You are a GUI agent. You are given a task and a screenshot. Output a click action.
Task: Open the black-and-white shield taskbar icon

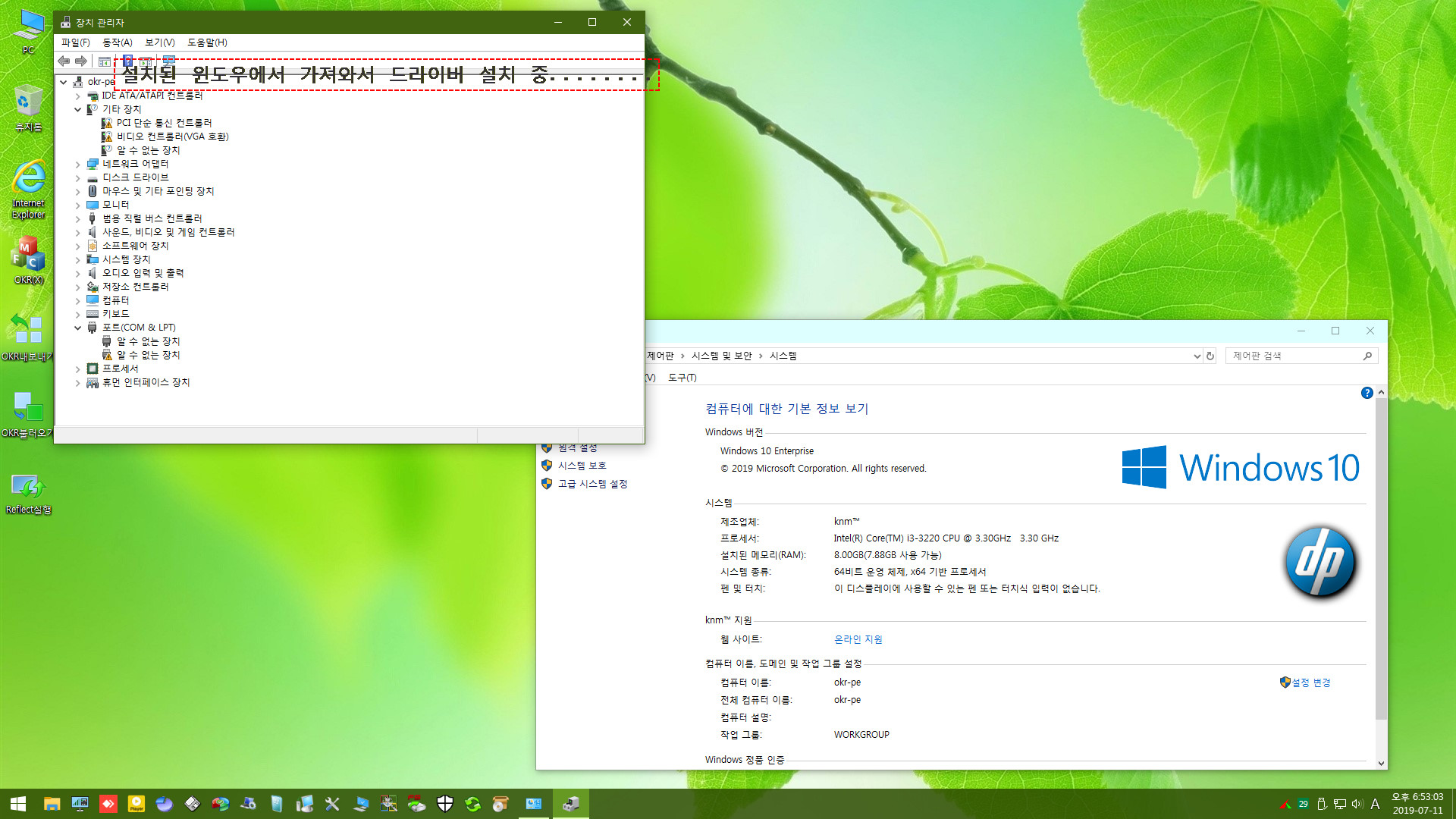click(445, 804)
